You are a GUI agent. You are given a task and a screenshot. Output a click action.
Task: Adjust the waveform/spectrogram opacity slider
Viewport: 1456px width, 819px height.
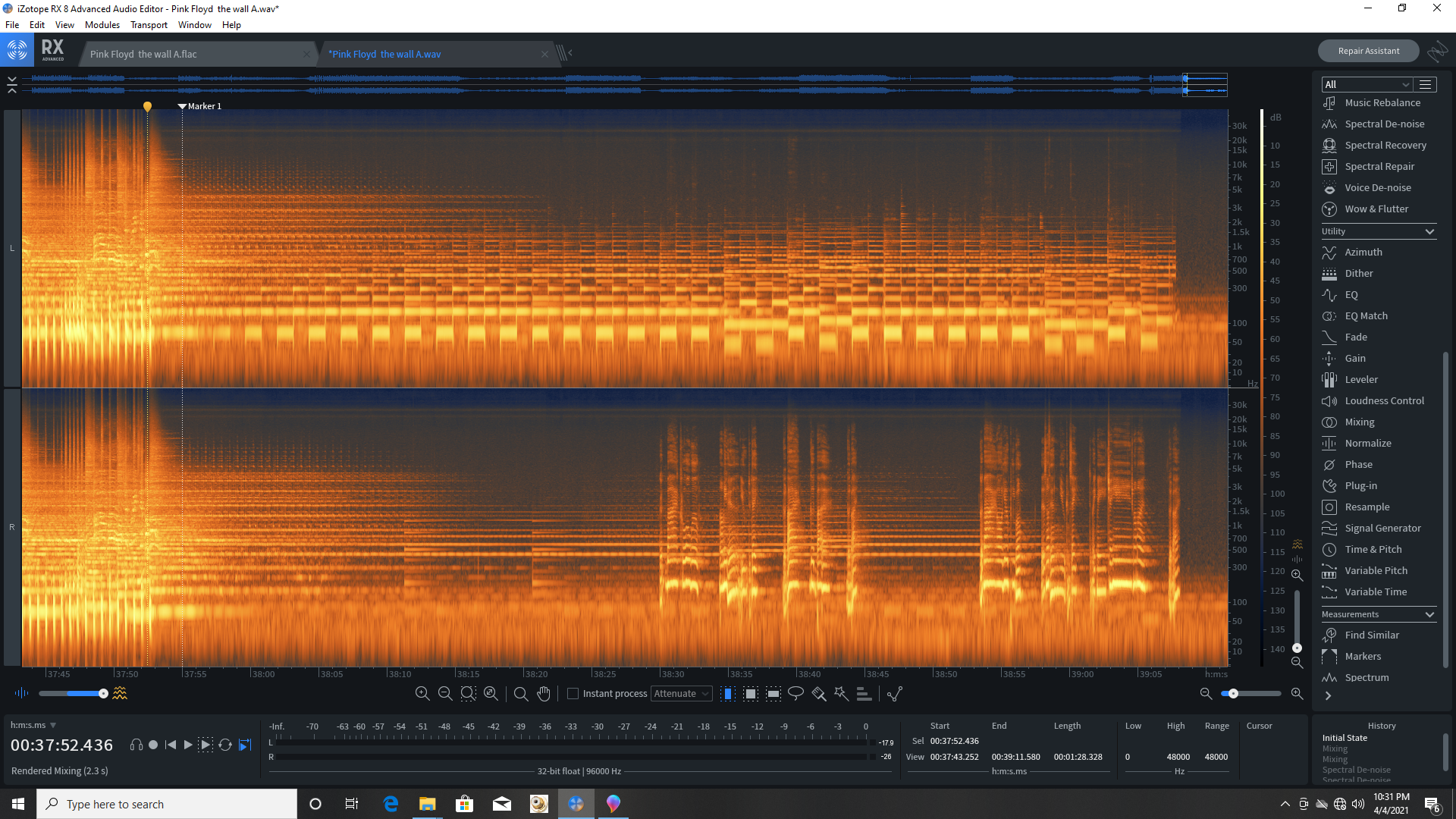pyautogui.click(x=73, y=693)
